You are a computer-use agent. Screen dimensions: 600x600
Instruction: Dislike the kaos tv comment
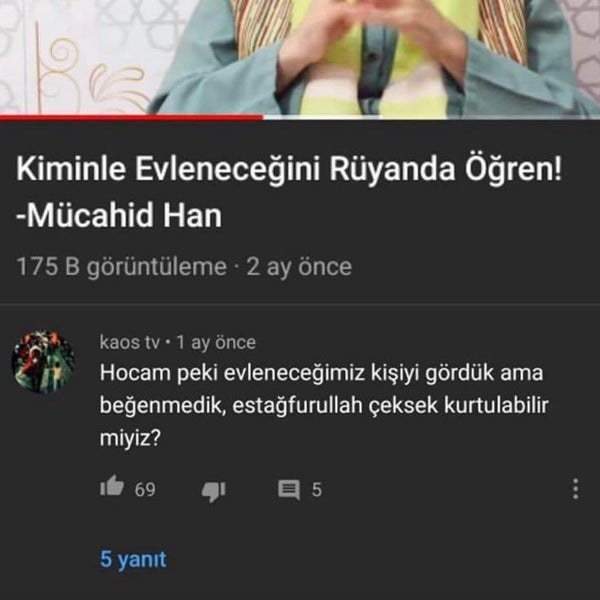[x=214, y=491]
